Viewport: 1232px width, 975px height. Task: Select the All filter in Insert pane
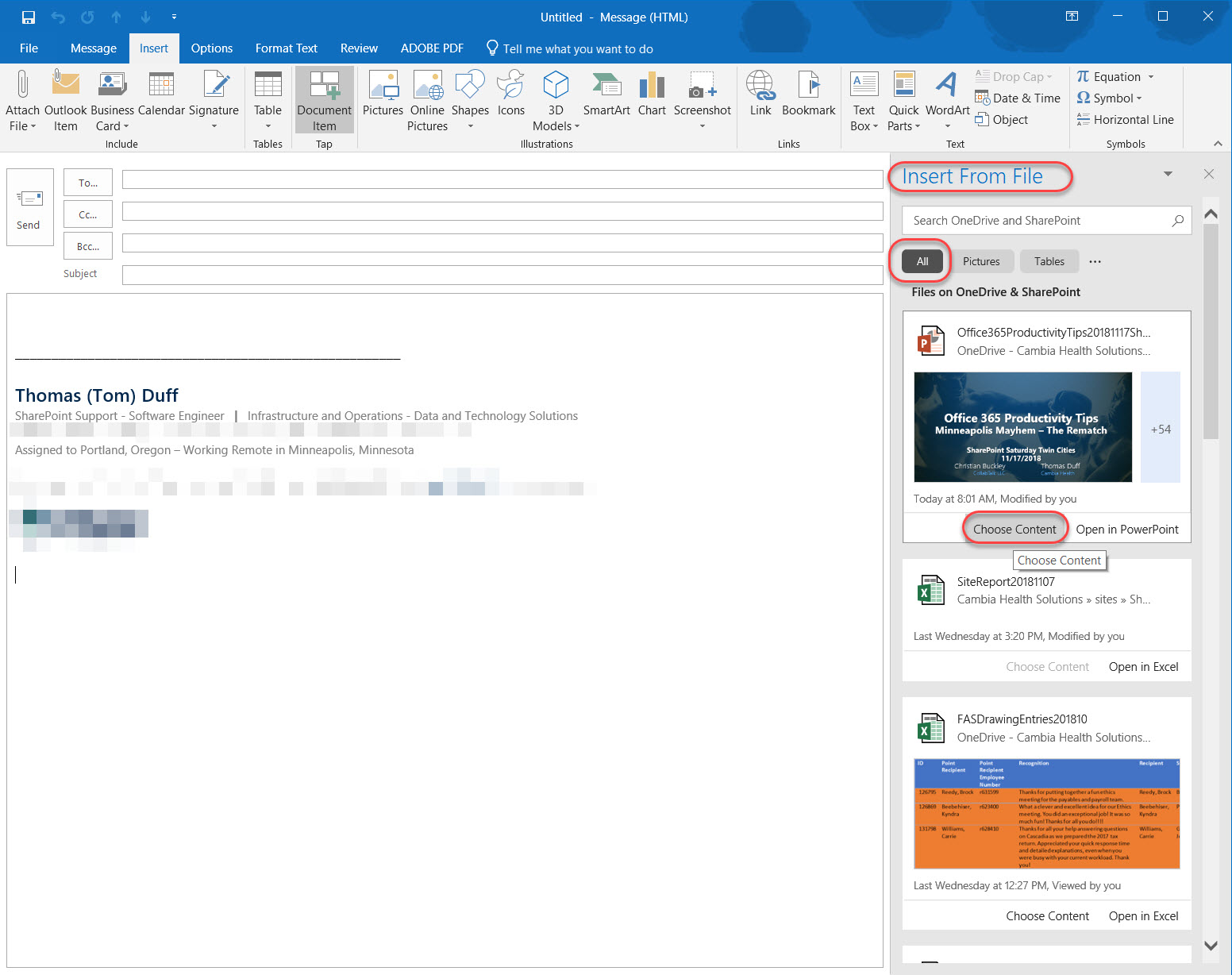922,261
